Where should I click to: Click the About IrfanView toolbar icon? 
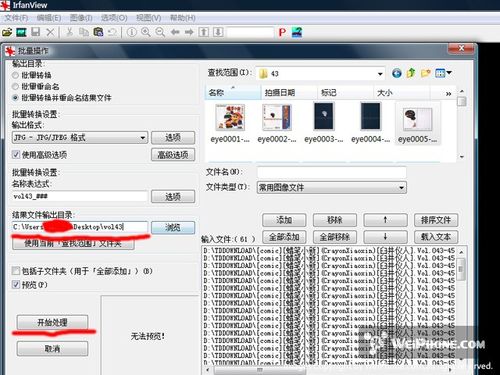point(297,32)
